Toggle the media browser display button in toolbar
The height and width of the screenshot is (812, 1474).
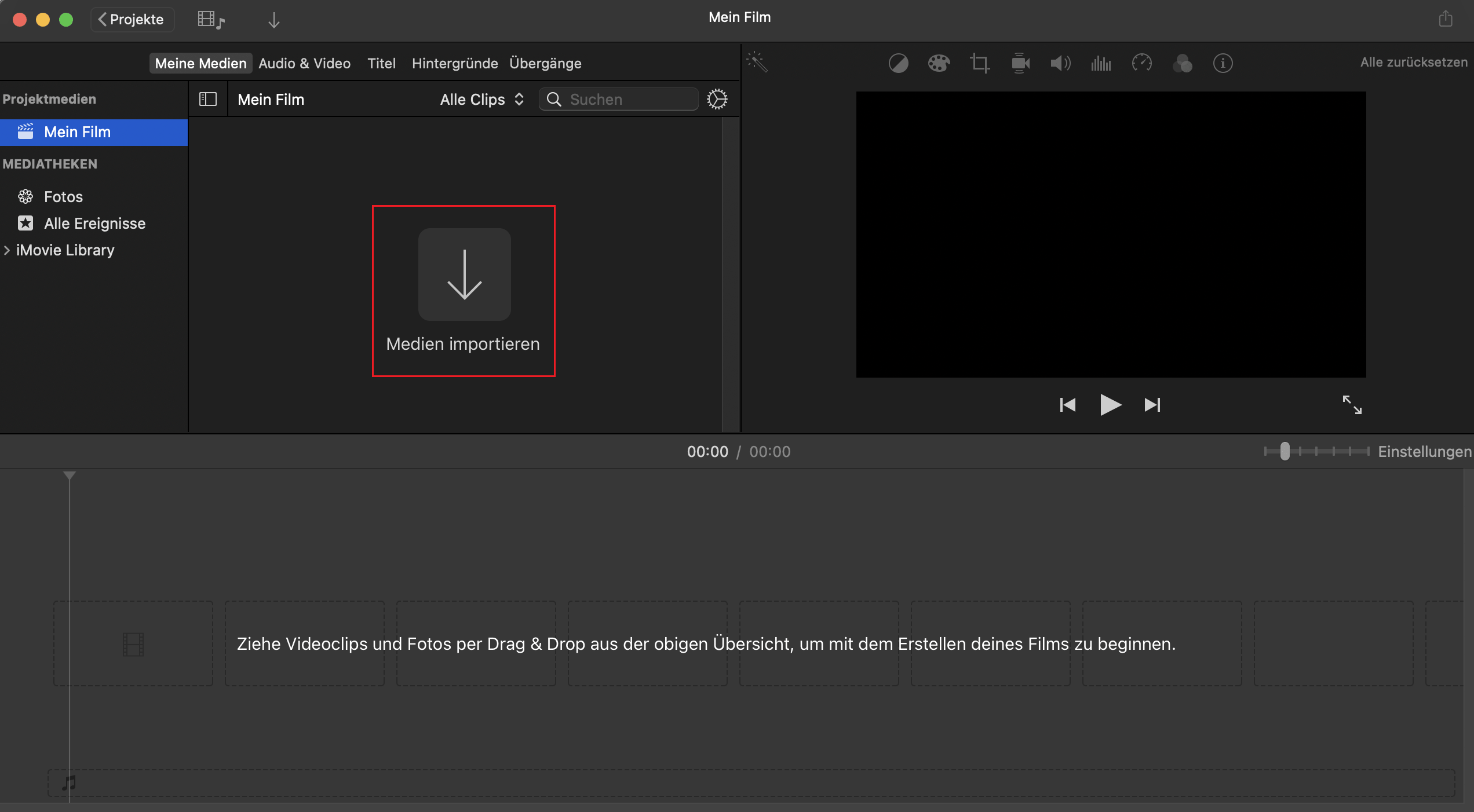coord(210,20)
